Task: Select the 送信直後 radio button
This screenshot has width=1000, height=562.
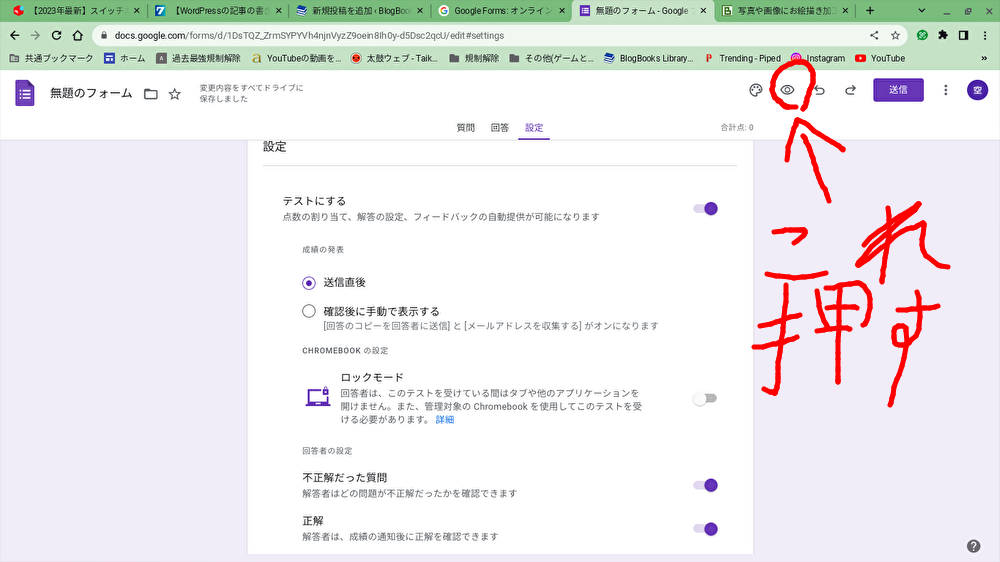Action: 309,283
